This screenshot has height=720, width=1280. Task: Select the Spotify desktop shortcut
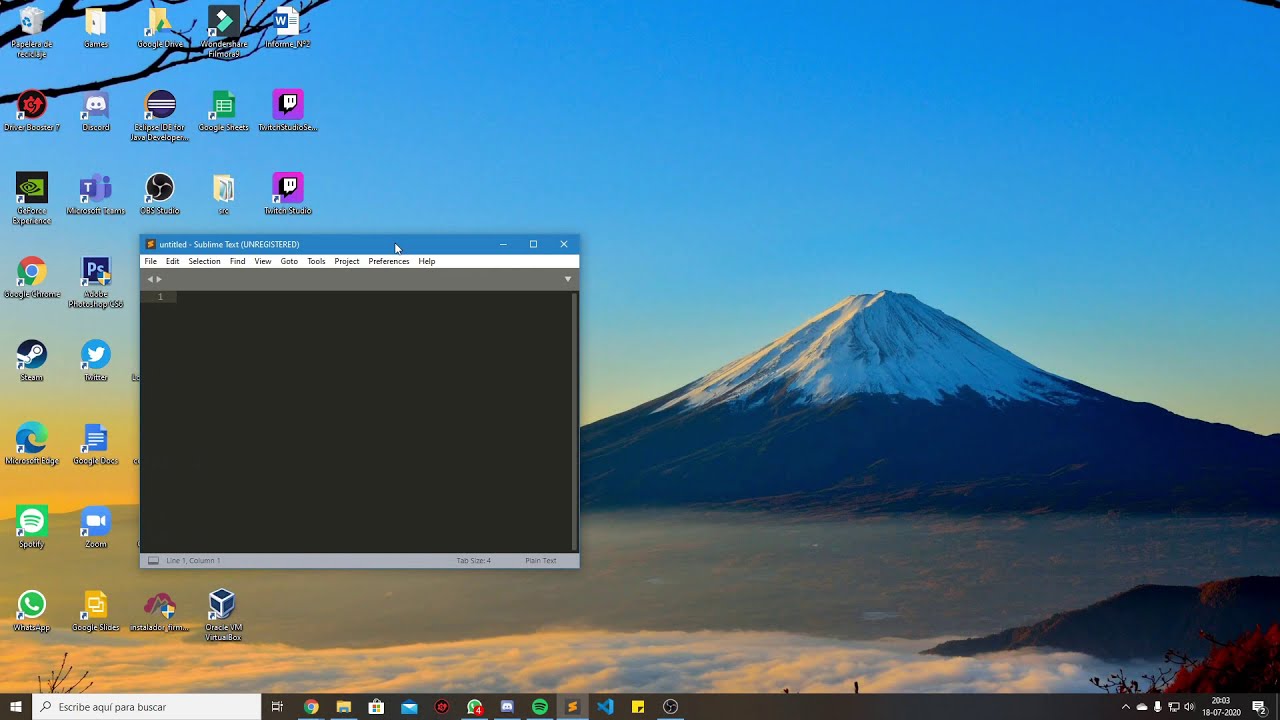[x=32, y=527]
